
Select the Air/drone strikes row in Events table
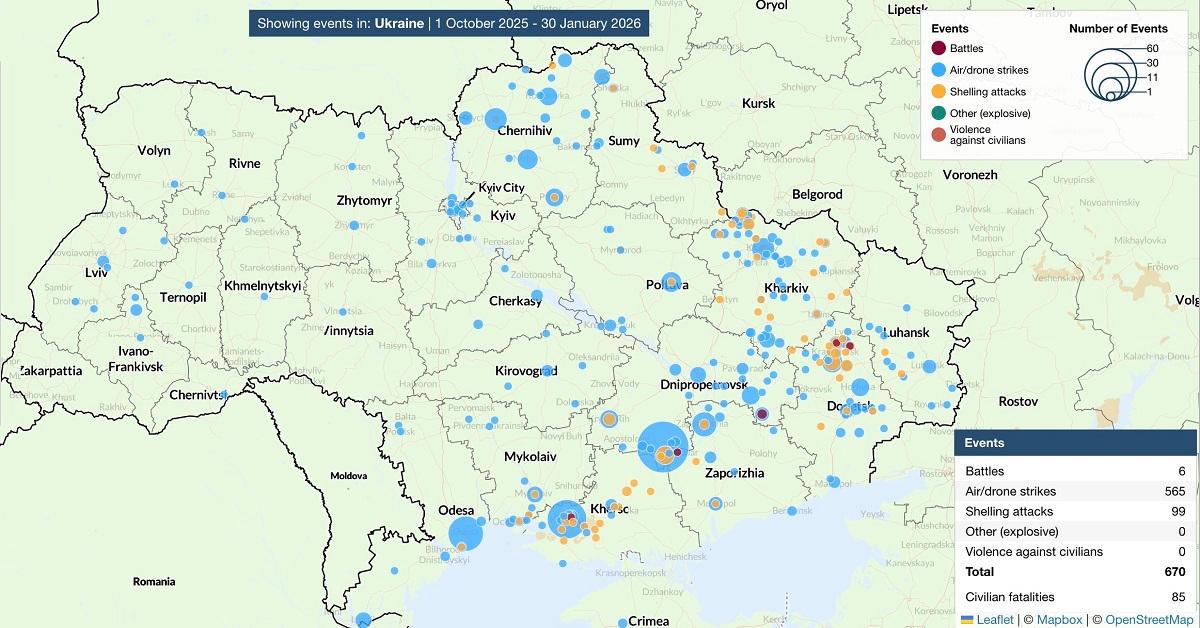coord(1075,491)
